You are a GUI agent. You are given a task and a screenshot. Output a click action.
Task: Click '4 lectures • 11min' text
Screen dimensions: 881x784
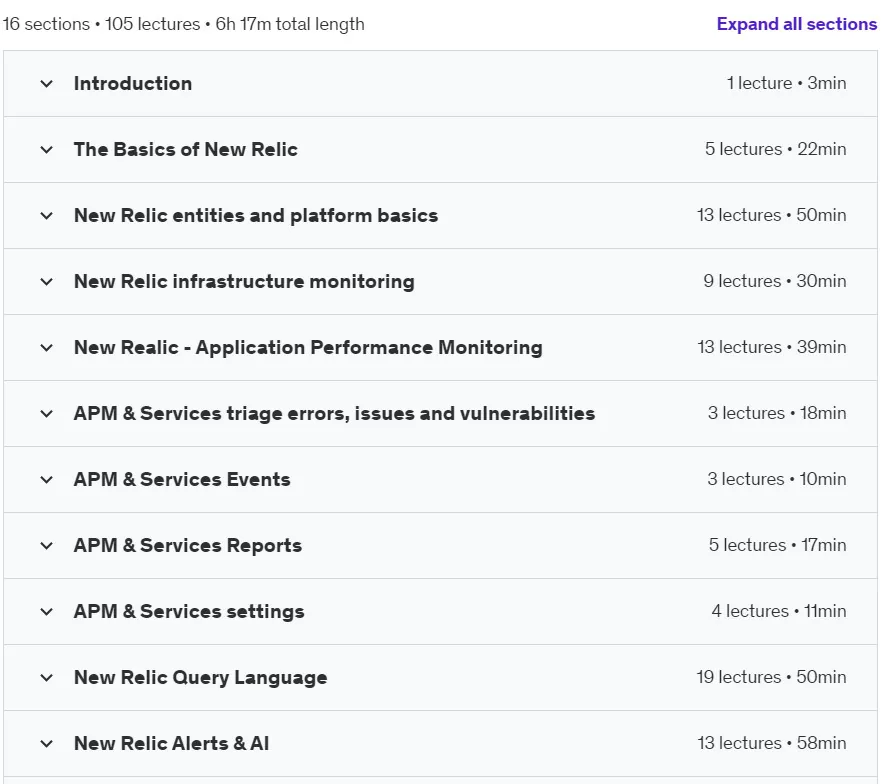point(779,611)
